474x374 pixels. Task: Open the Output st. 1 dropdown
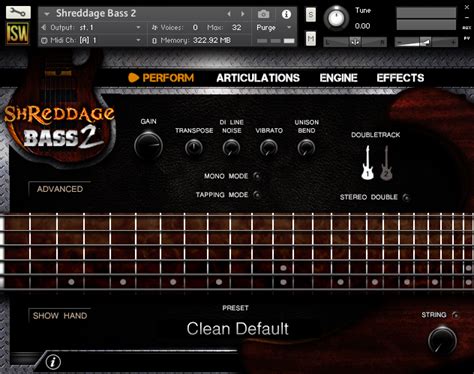point(91,27)
